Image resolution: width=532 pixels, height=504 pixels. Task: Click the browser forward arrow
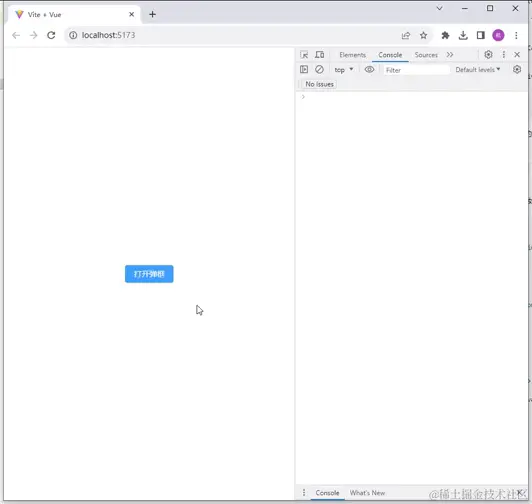point(33,35)
